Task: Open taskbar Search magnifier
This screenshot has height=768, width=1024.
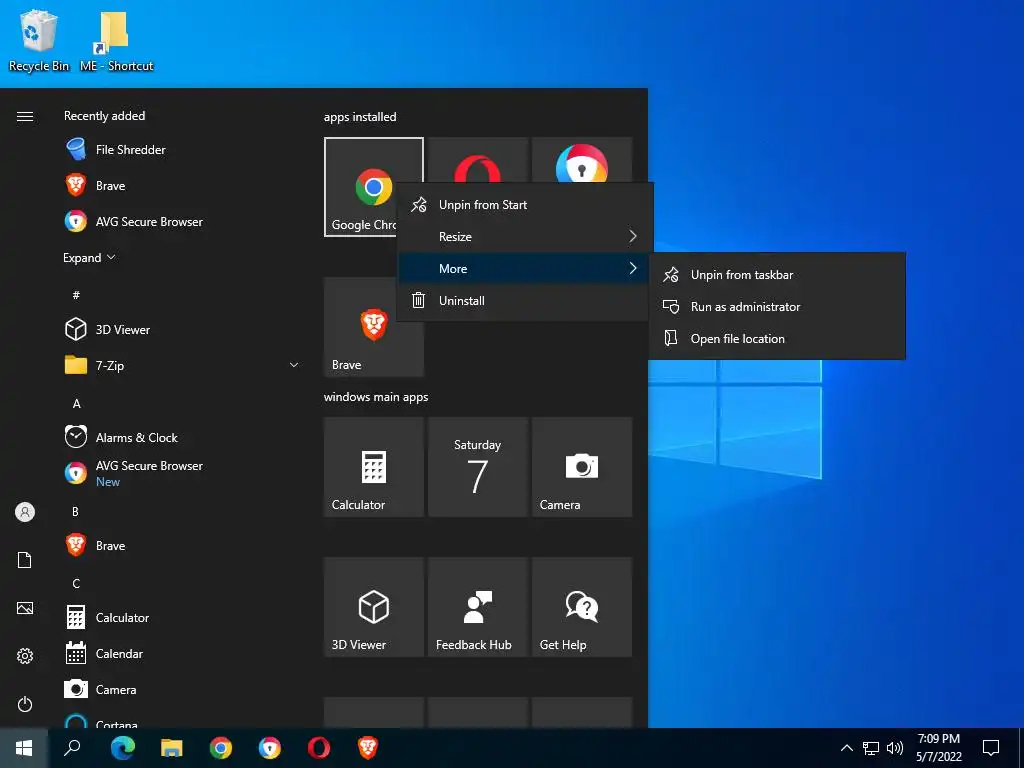Action: point(72,748)
